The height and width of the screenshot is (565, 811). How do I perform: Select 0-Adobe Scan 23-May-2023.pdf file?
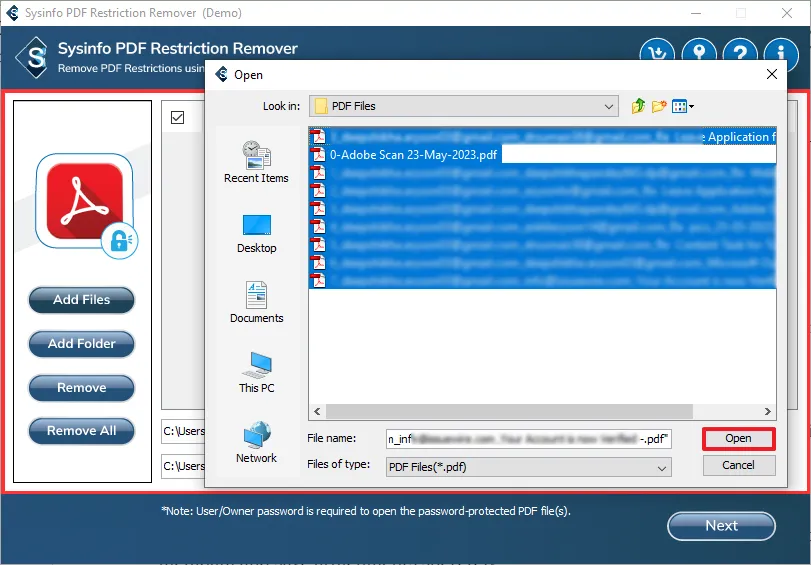pos(413,155)
